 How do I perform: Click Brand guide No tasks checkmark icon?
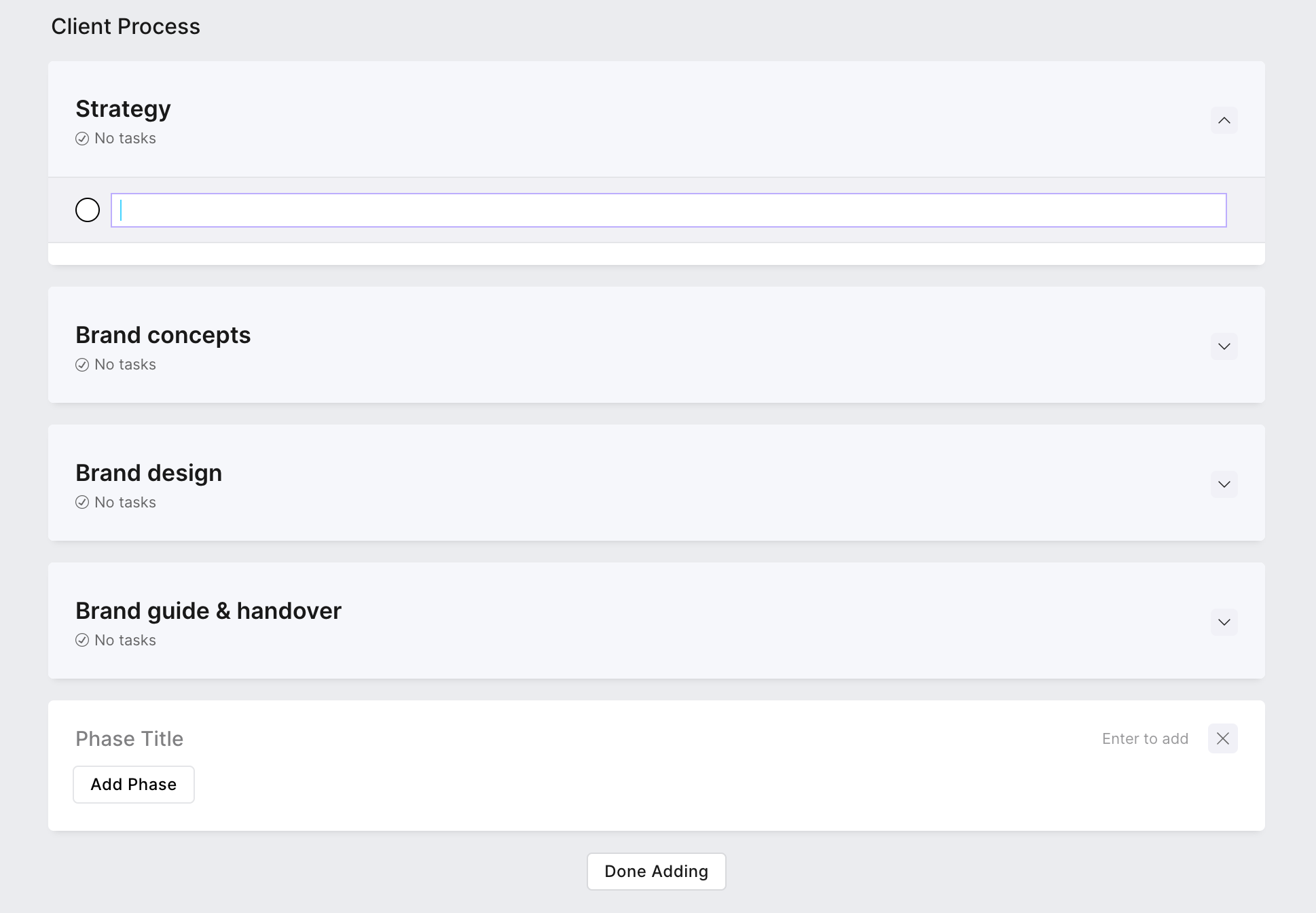coord(82,641)
